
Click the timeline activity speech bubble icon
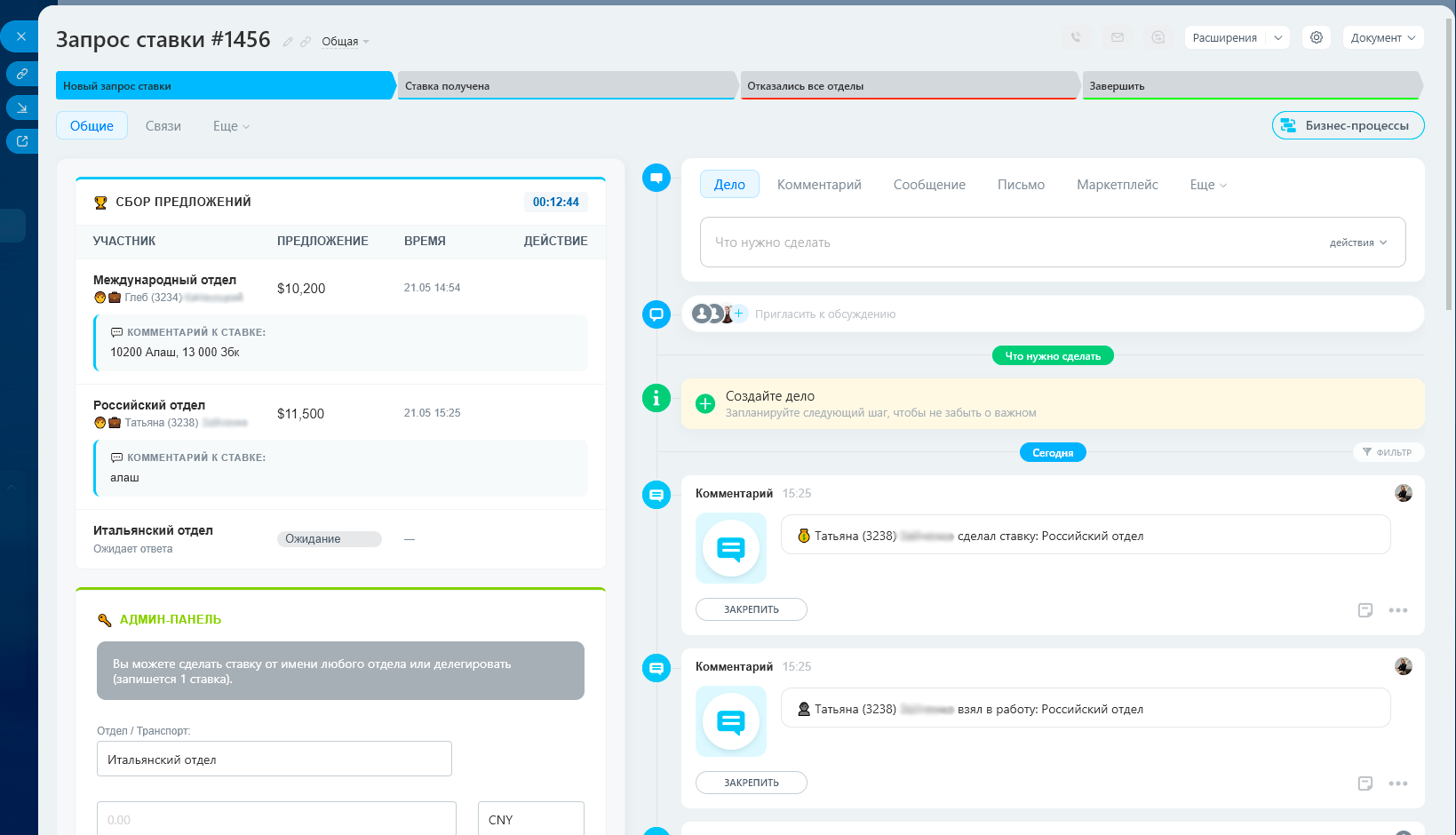(x=656, y=178)
